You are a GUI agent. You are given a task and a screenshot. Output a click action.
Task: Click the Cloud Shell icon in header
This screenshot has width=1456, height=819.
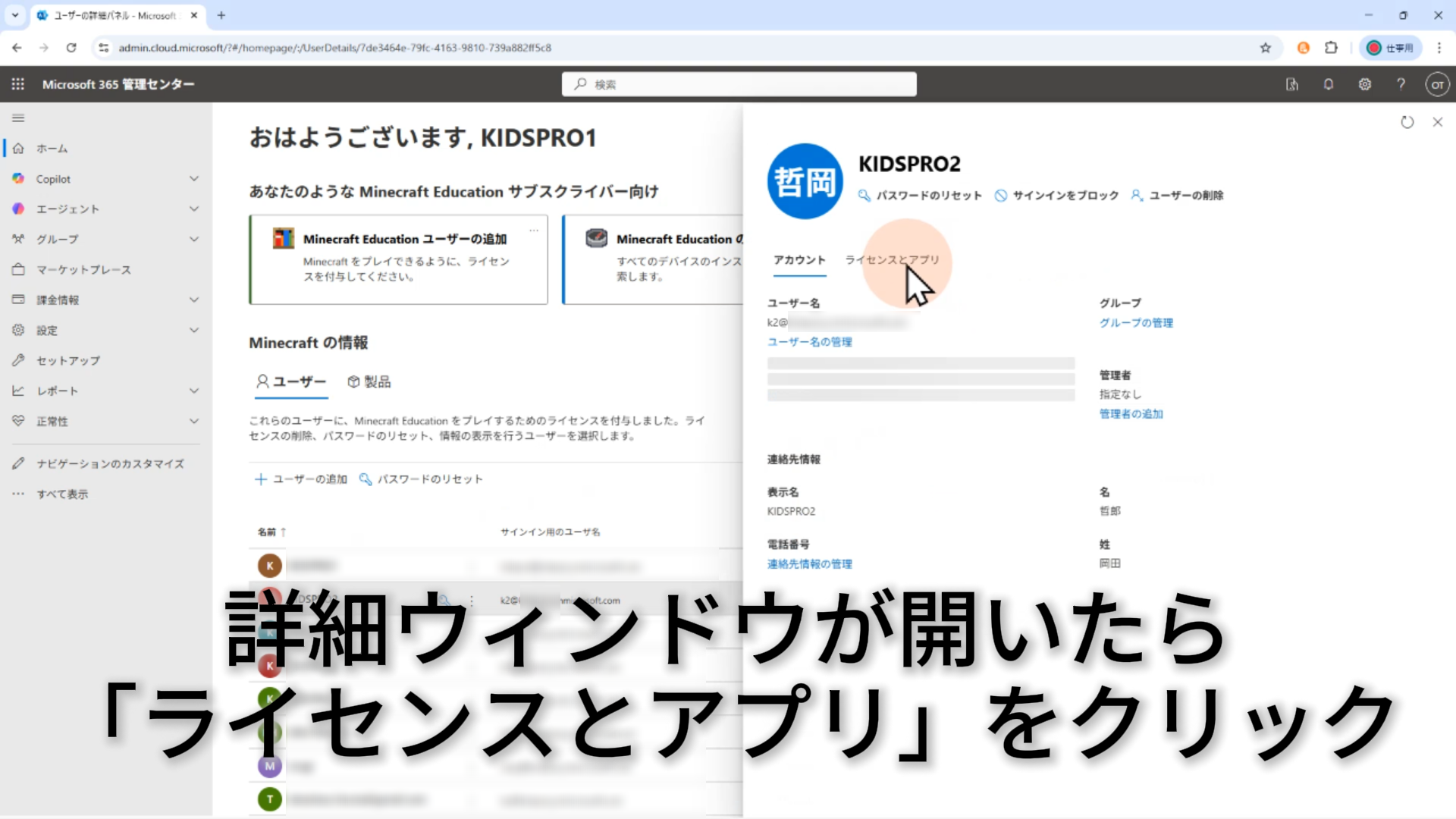click(x=1292, y=84)
